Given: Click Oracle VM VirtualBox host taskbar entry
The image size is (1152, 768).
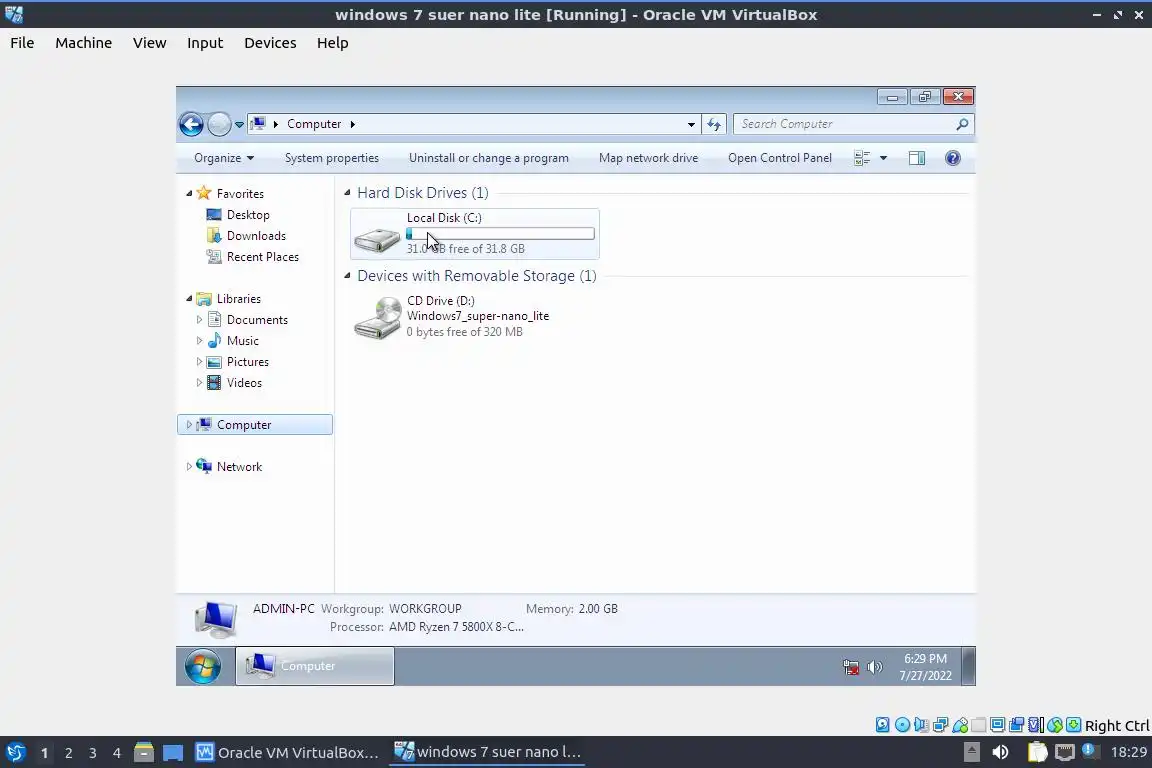Looking at the screenshot, I should click(287, 753).
